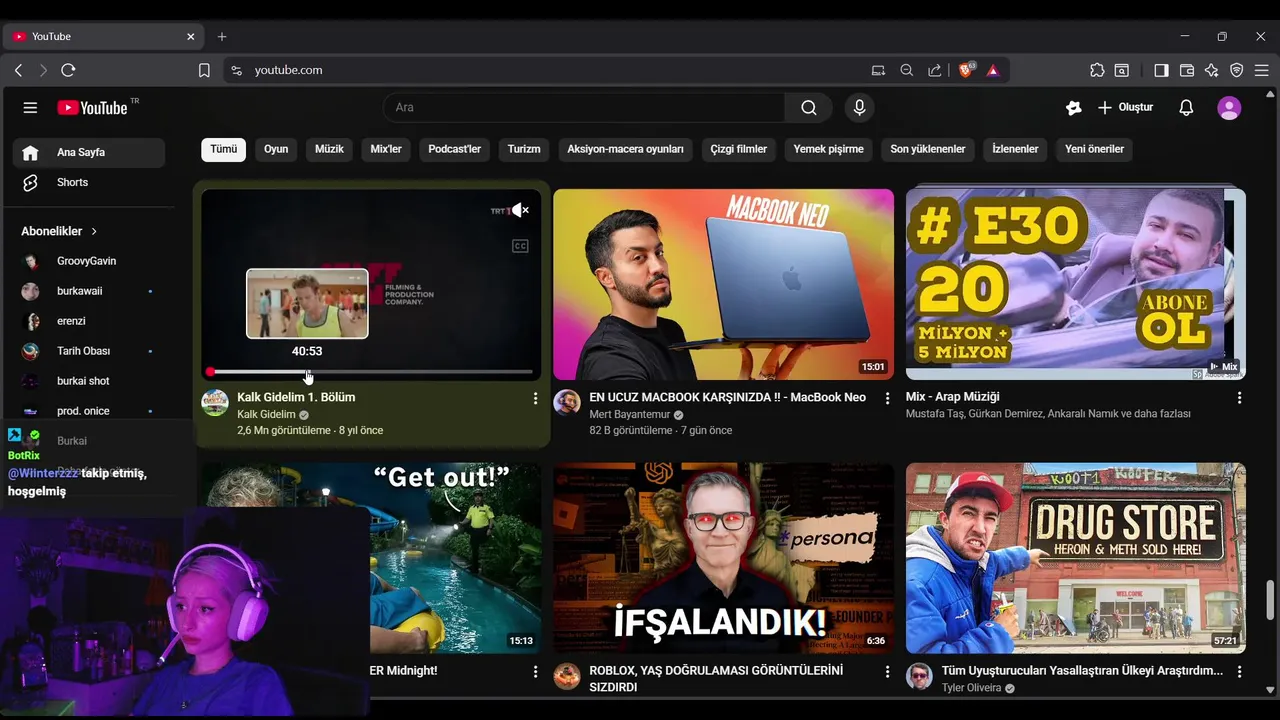Open the burkai shot subscription
Image resolution: width=1280 pixels, height=720 pixels.
(x=89, y=381)
